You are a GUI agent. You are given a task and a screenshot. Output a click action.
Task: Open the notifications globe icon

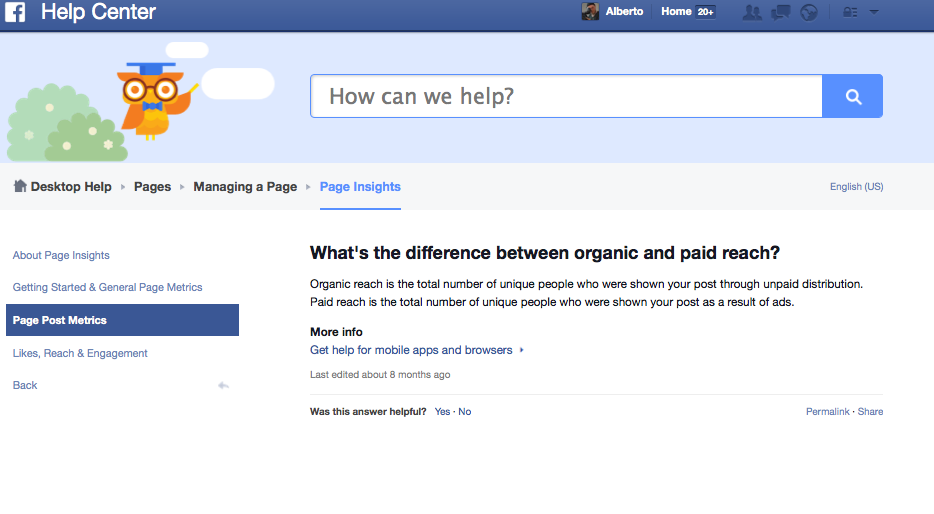[x=809, y=12]
